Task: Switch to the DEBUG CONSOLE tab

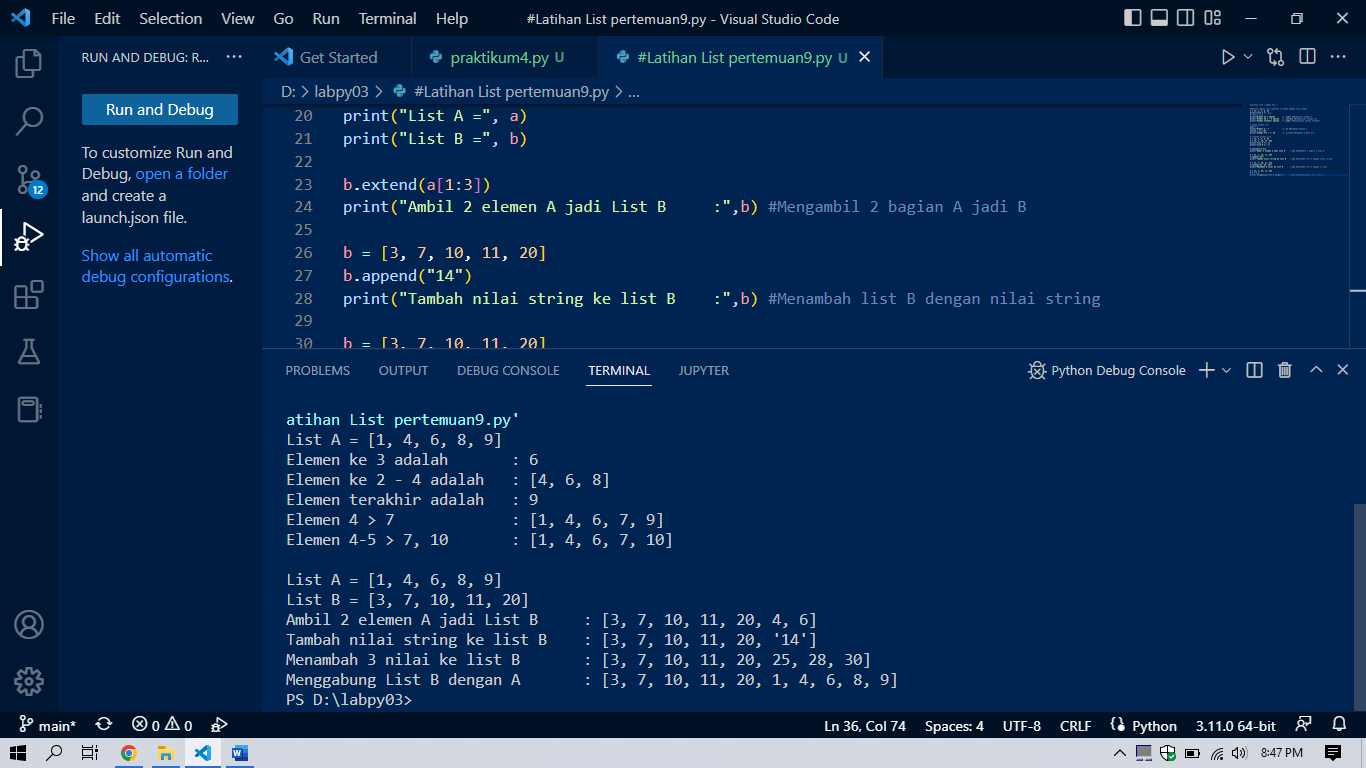Action: (x=510, y=370)
